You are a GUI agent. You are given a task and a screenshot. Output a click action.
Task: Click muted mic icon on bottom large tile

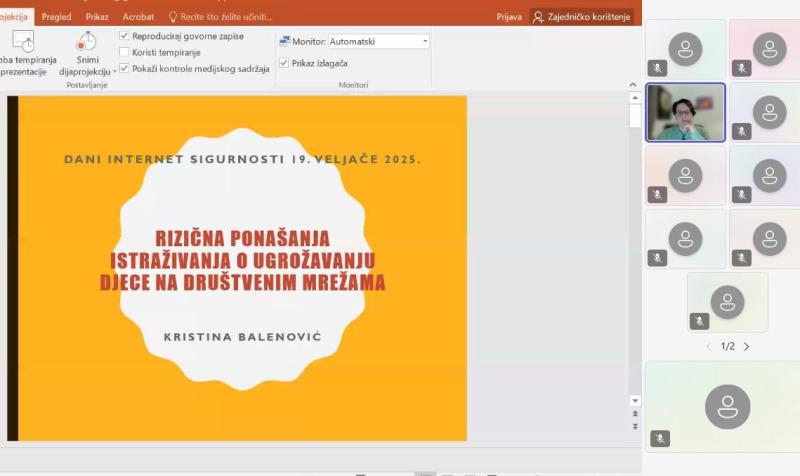(658, 438)
